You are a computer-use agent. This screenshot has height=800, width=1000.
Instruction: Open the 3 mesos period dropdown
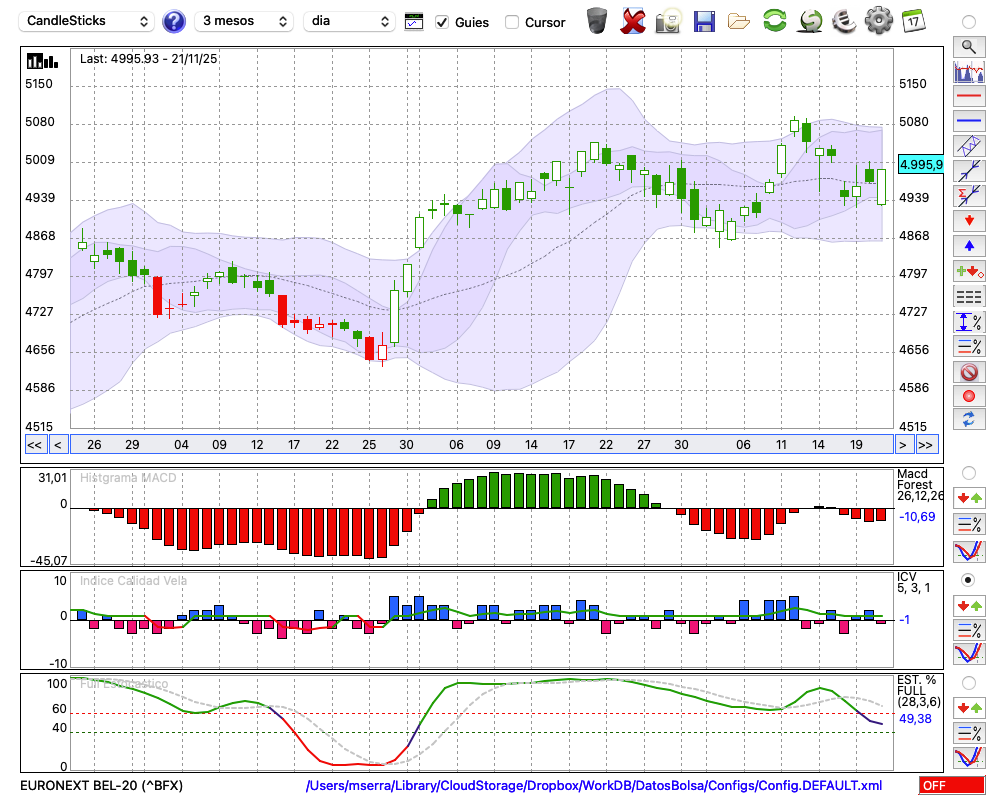[243, 21]
